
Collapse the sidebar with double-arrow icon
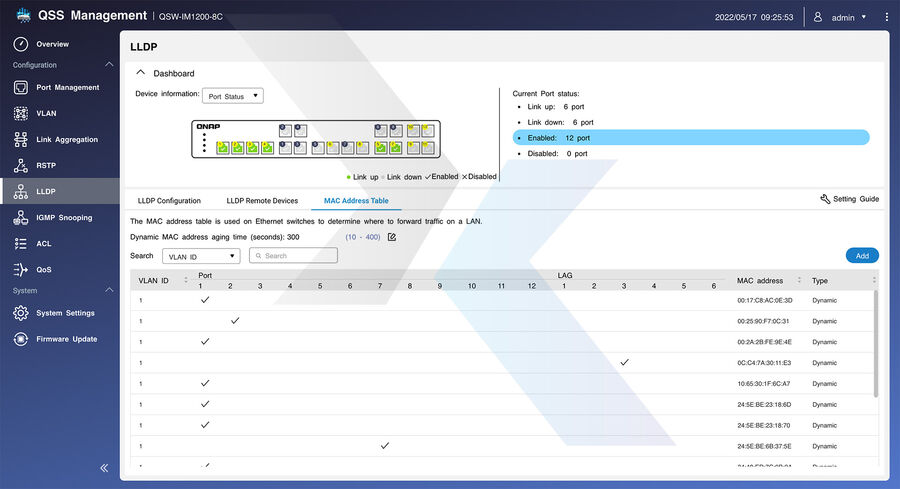pyautogui.click(x=104, y=468)
